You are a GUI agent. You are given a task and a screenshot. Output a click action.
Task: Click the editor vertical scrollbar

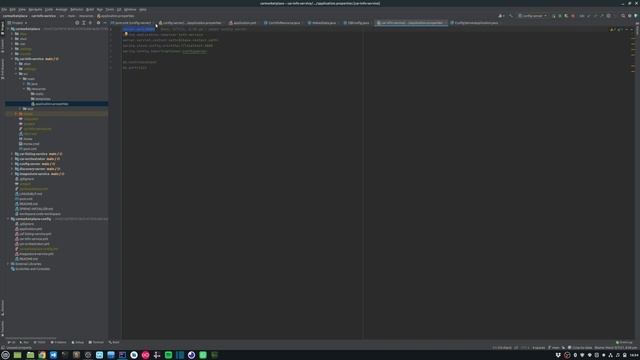pos(634,184)
